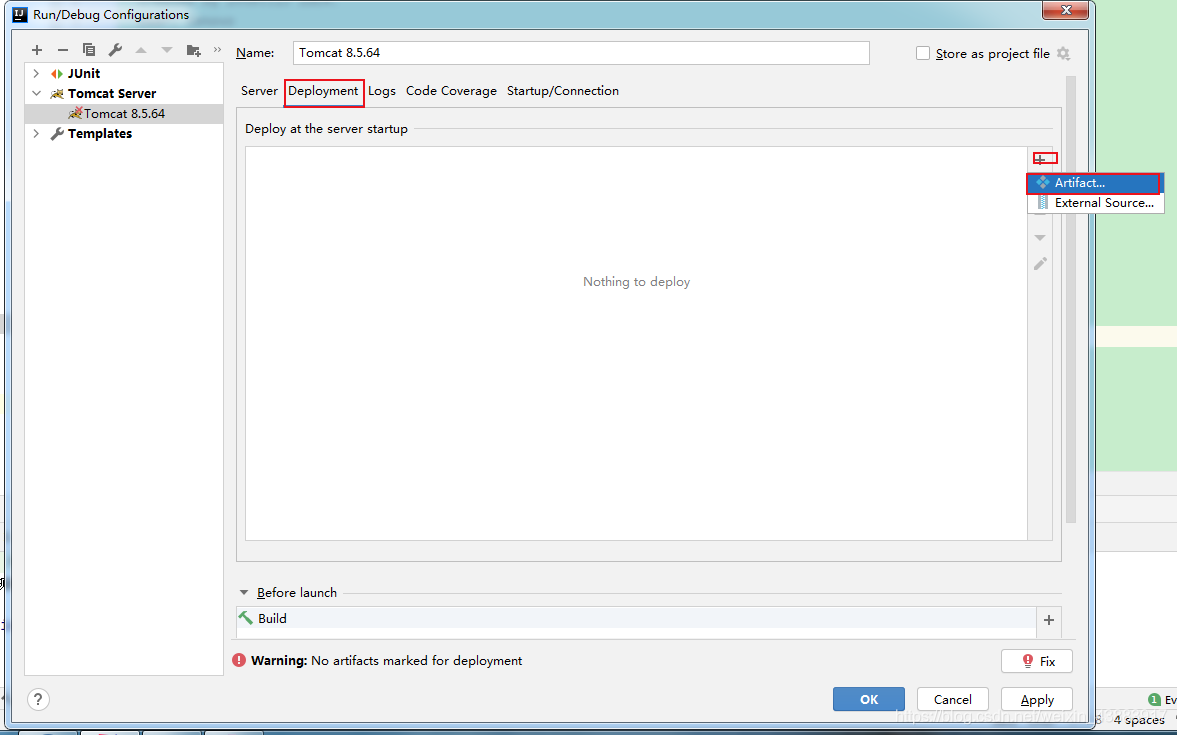The width and height of the screenshot is (1177, 735).
Task: Edit deployment item pencil icon
Action: coord(1040,264)
